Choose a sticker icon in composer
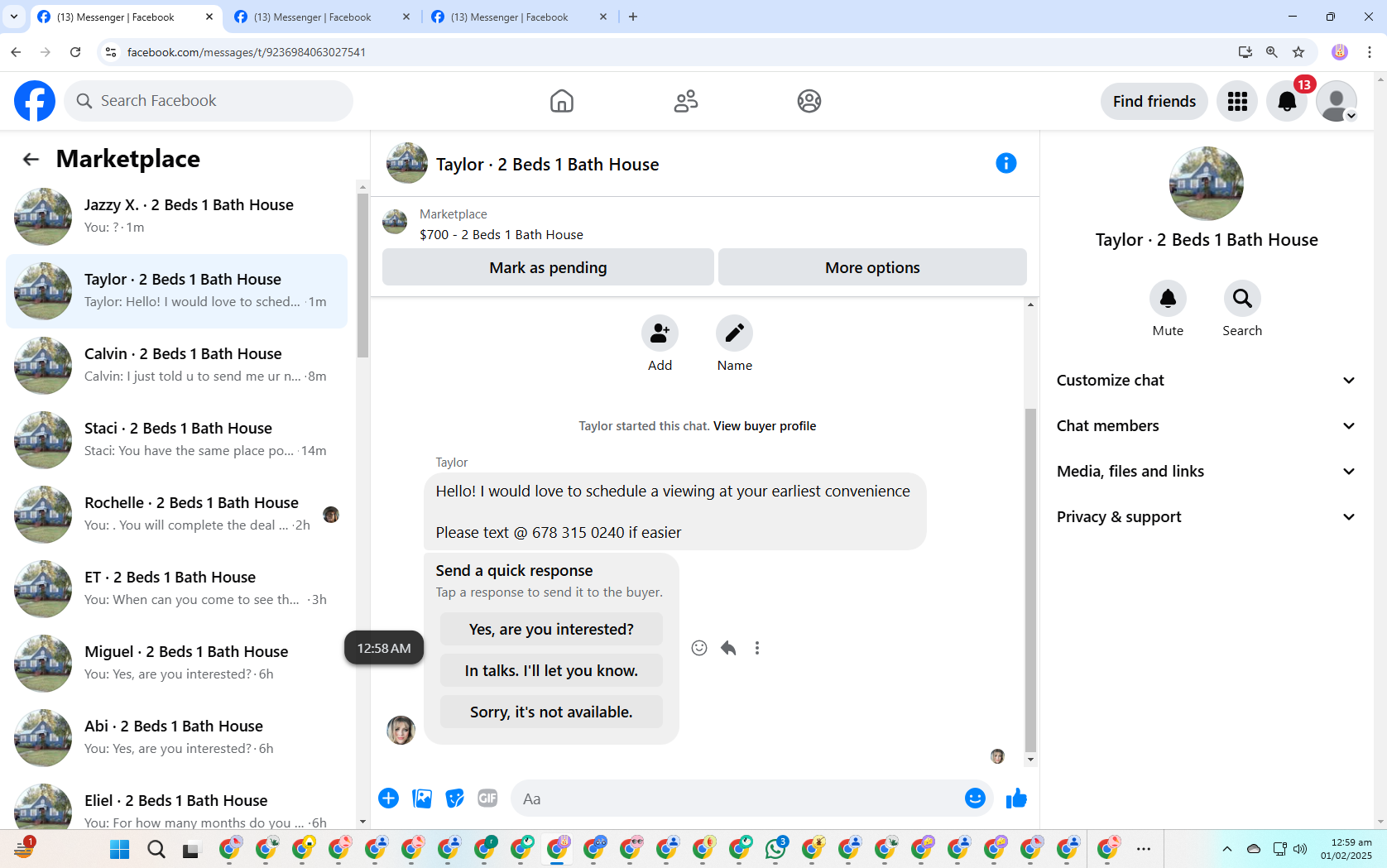 pyautogui.click(x=455, y=798)
